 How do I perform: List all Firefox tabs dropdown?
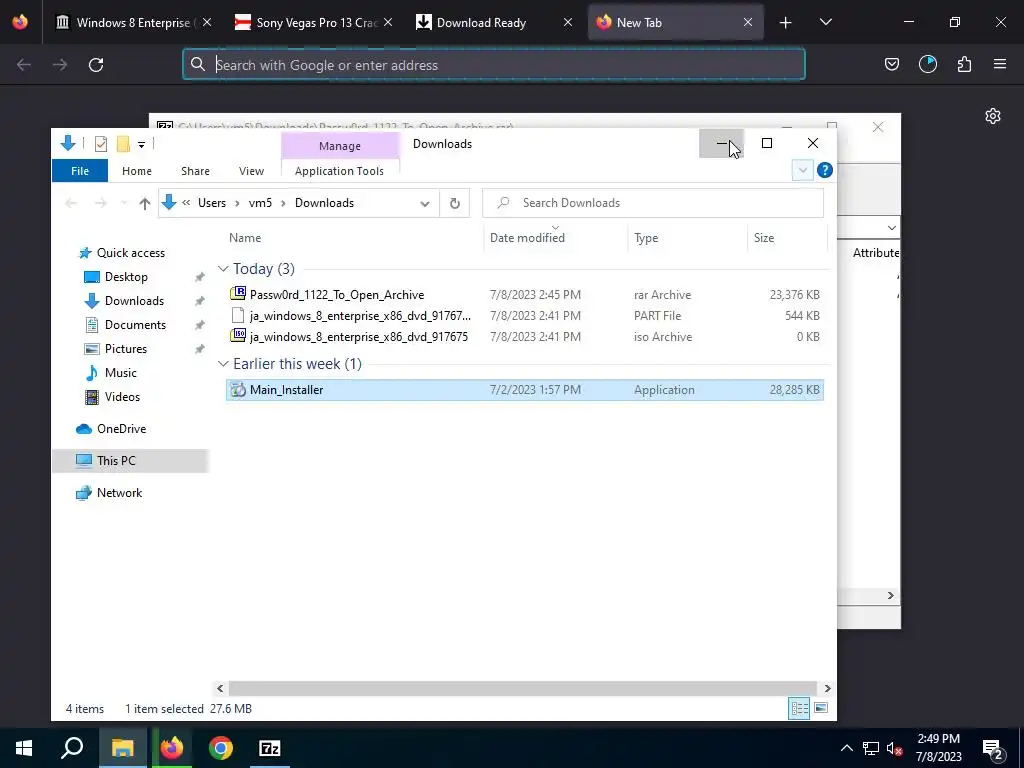825,23
